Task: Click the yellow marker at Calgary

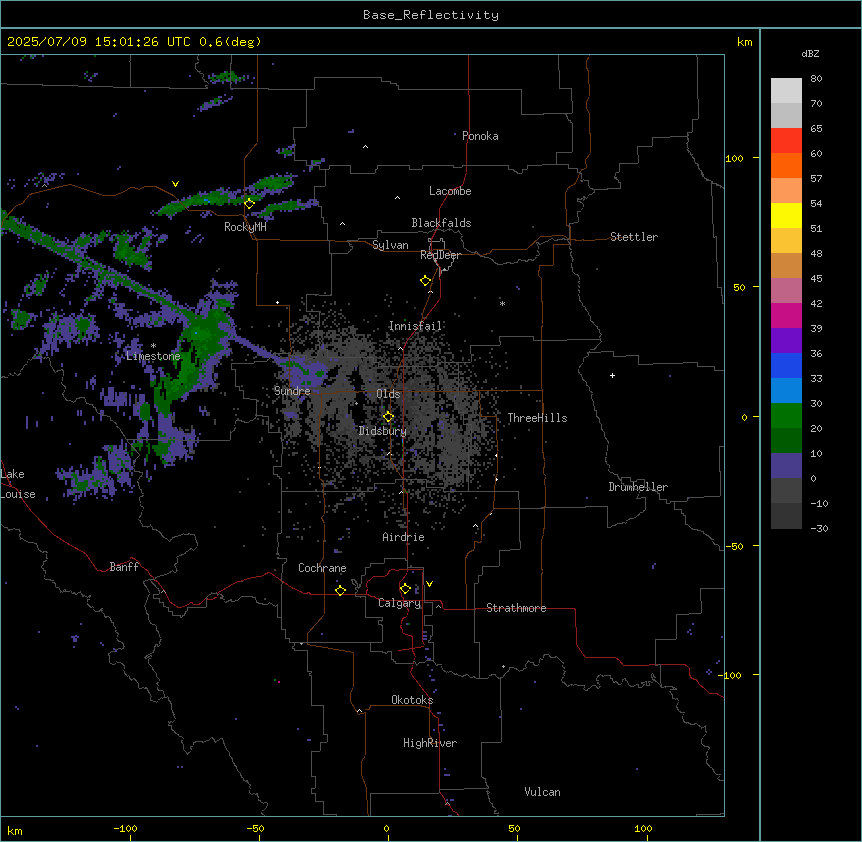Action: (405, 589)
